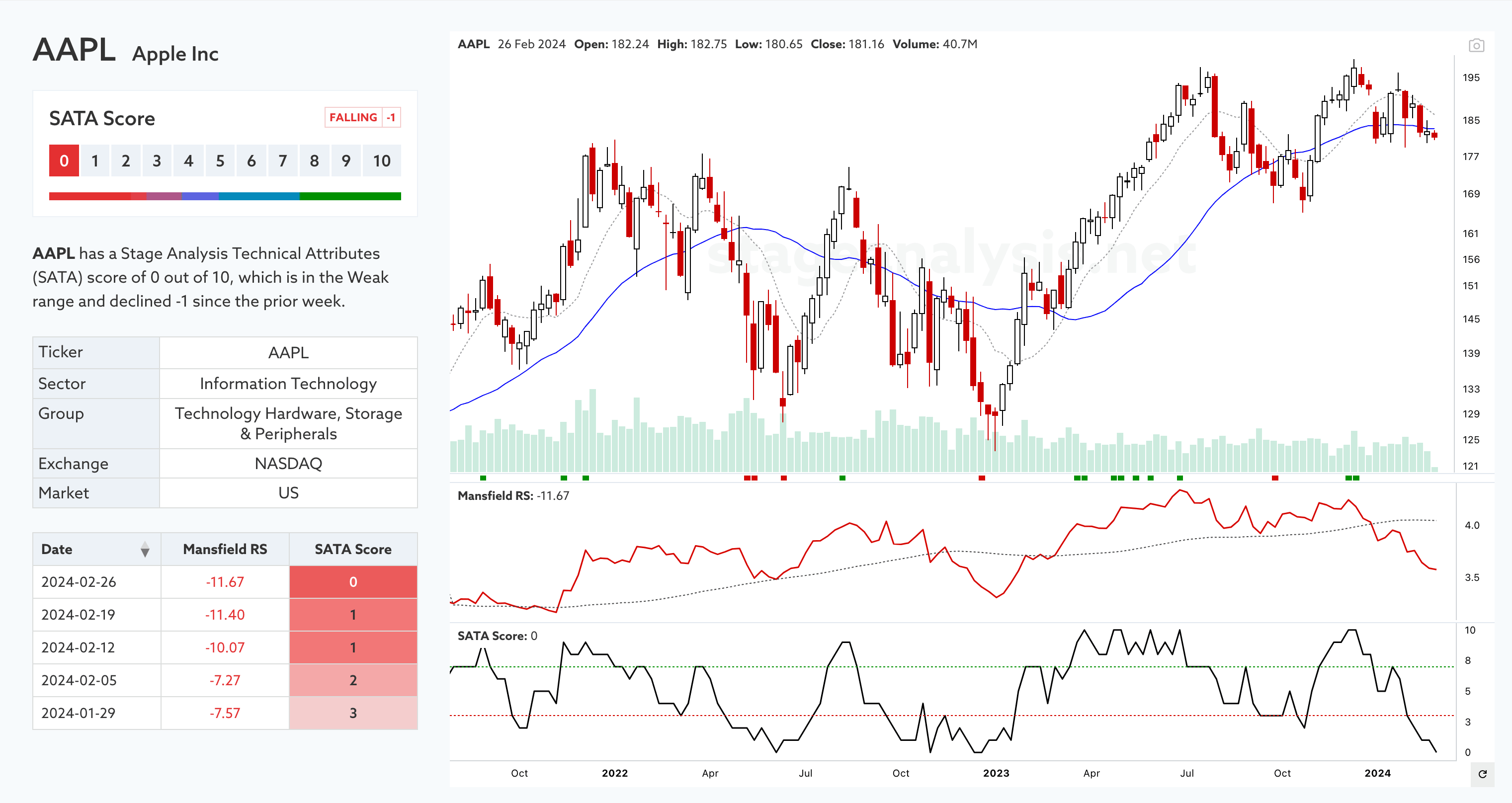Click the 26 Feb 2024 chart date

(x=532, y=44)
